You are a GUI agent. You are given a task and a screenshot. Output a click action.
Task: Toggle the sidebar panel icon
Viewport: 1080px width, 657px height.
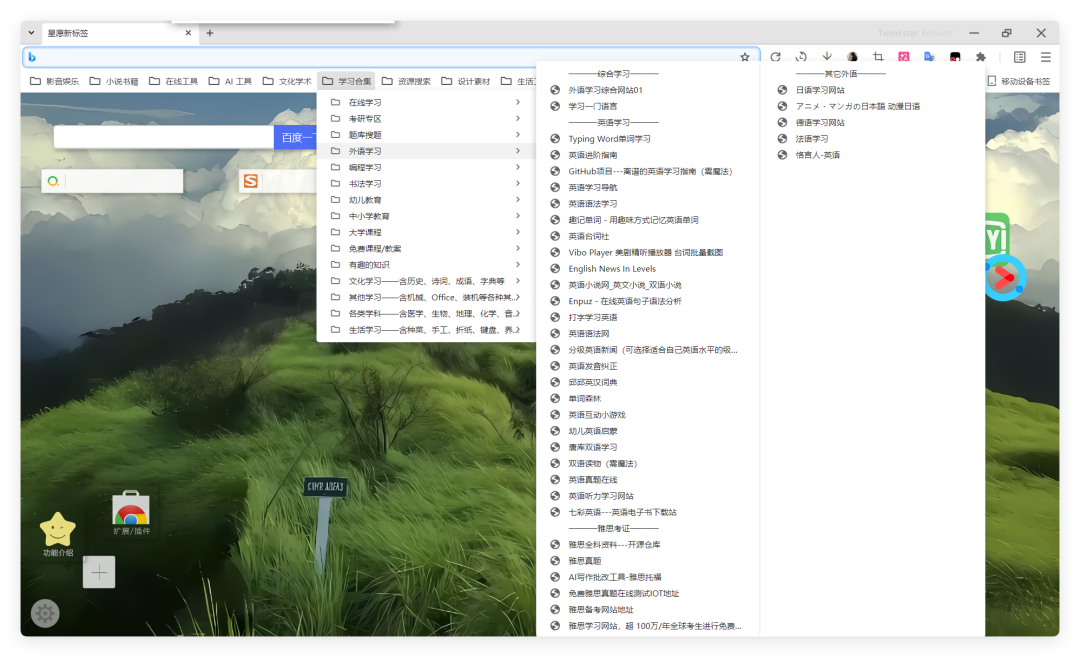1019,57
